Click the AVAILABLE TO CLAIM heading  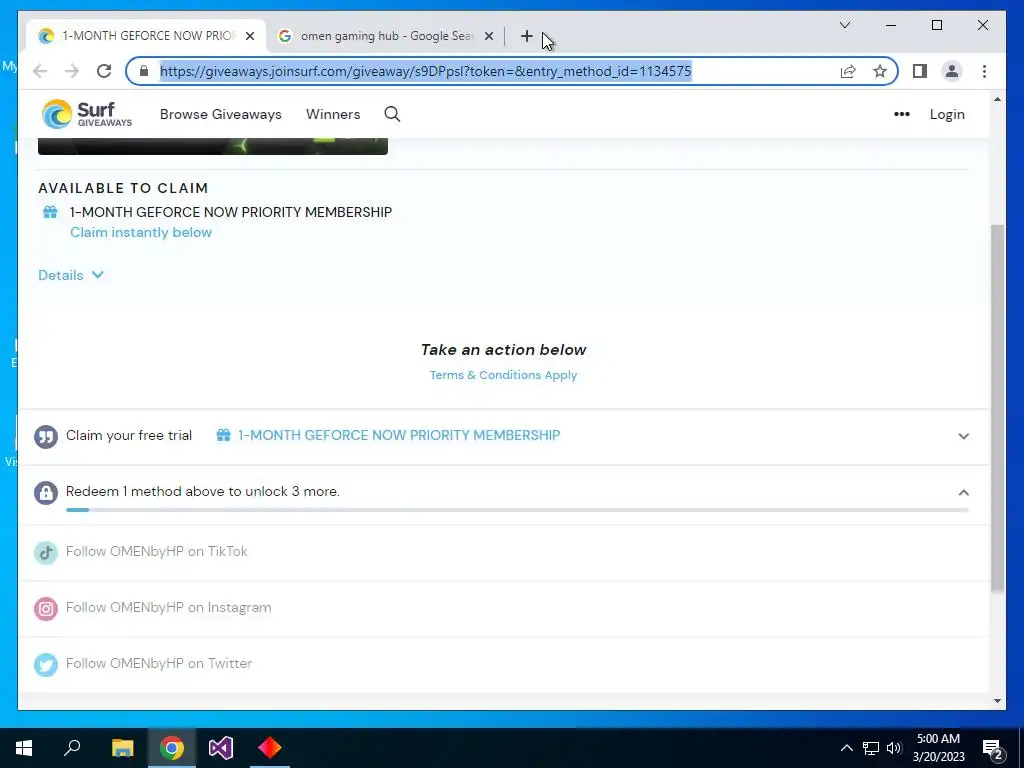tap(123, 188)
